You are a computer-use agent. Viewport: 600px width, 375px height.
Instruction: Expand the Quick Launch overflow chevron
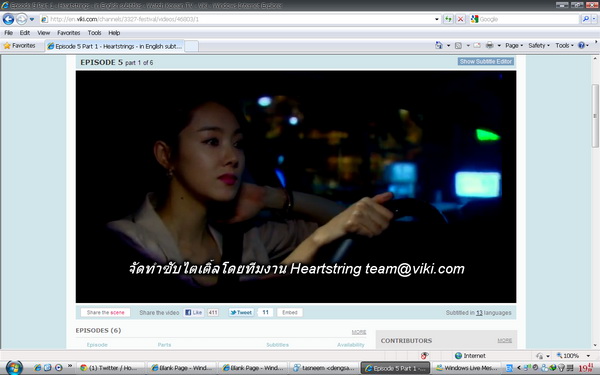70,365
